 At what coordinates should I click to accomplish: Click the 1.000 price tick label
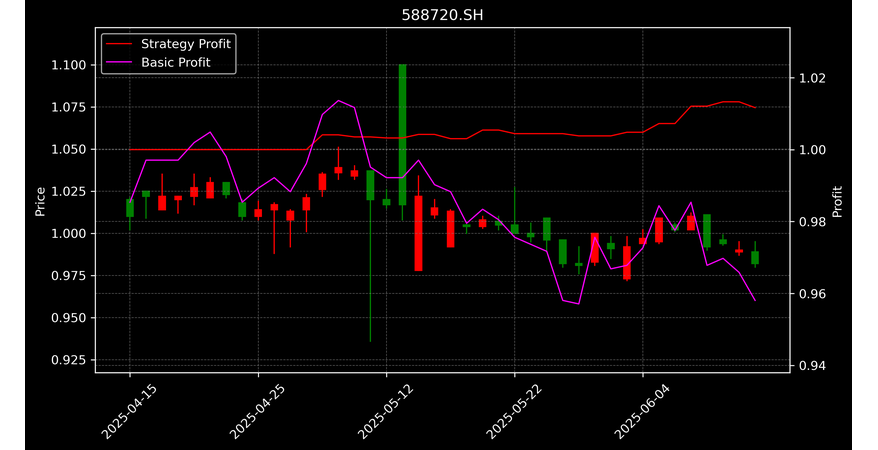point(69,233)
